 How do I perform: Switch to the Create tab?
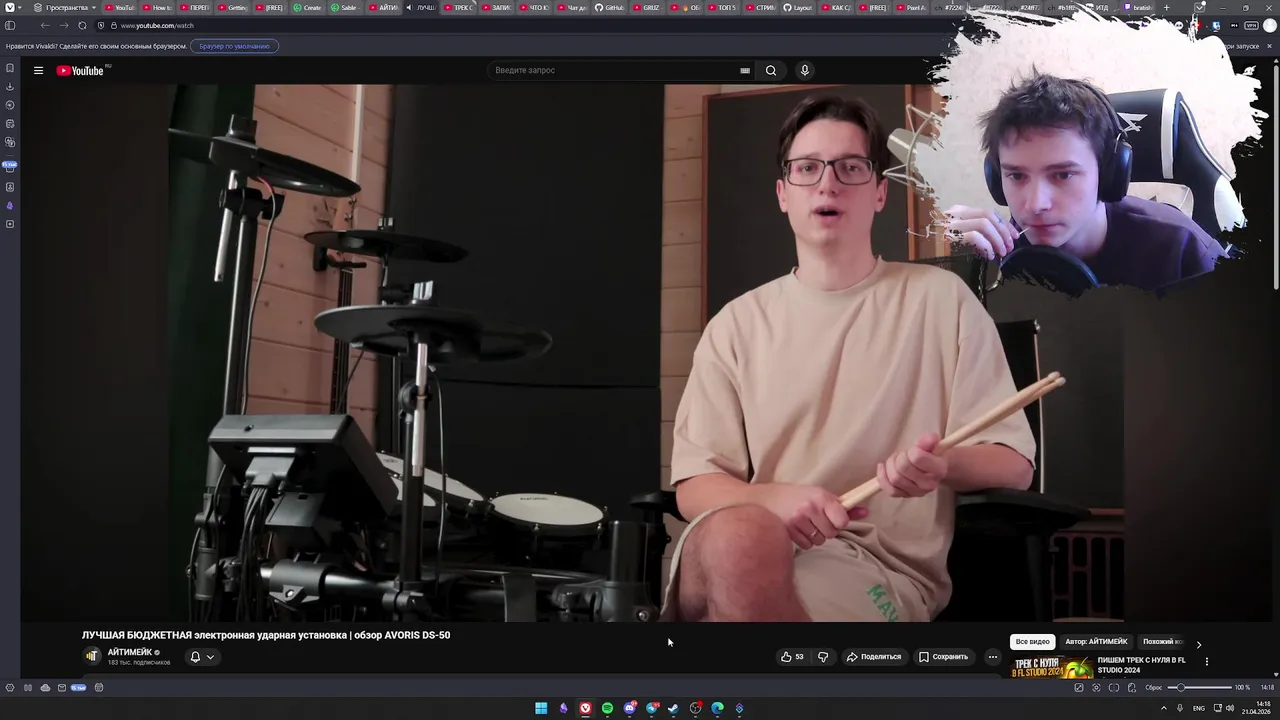click(308, 7)
